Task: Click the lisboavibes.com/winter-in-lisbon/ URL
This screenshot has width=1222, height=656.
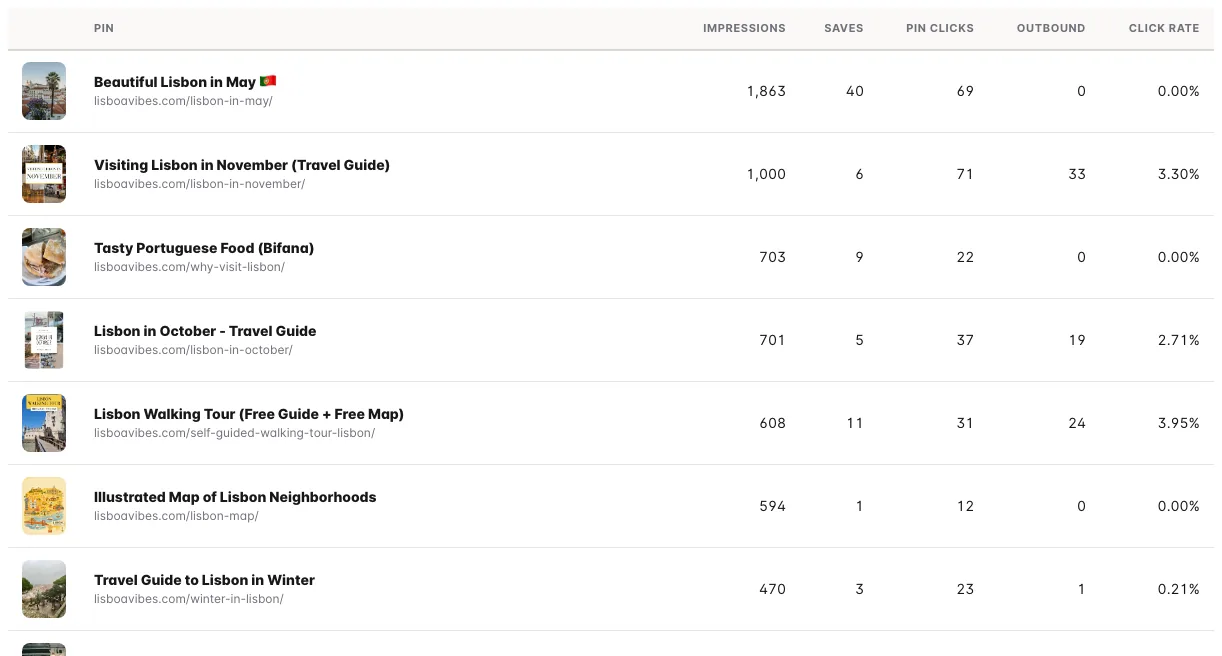Action: coord(189,599)
